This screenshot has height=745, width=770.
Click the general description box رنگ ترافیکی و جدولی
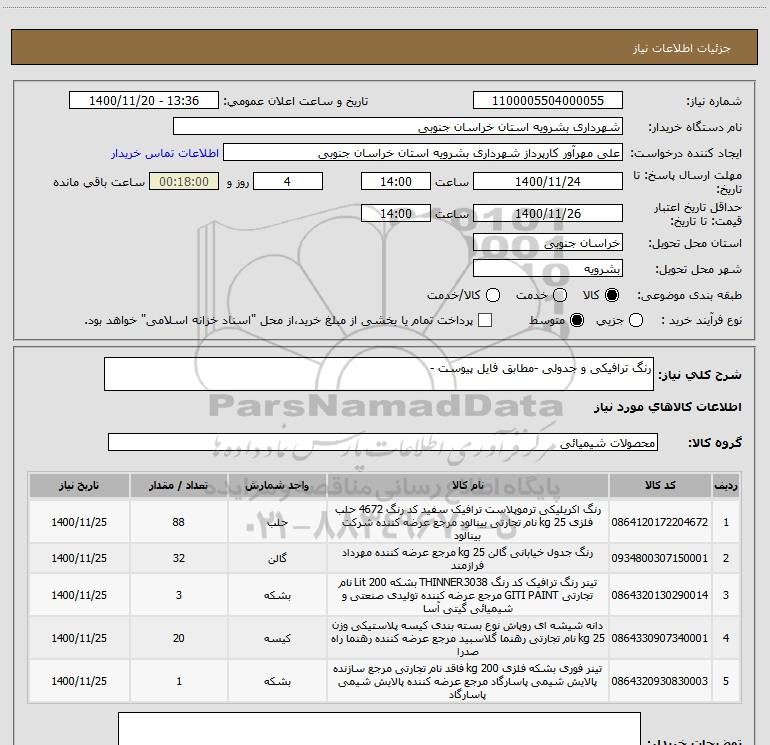click(379, 374)
